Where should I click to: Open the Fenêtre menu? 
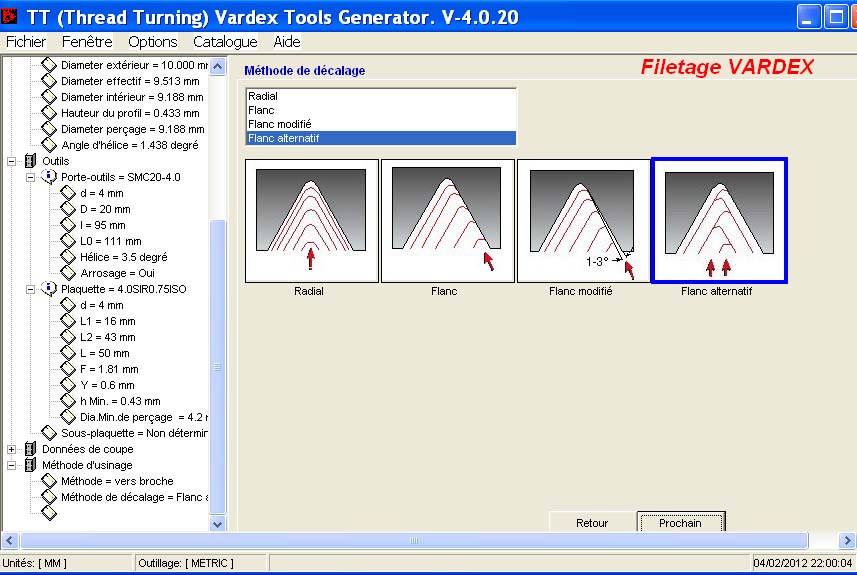[x=87, y=42]
